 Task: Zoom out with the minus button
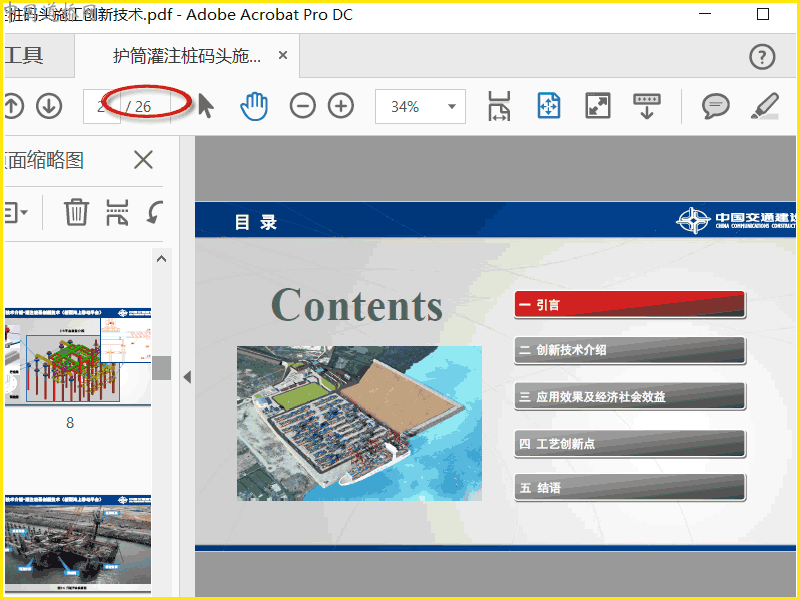(303, 106)
